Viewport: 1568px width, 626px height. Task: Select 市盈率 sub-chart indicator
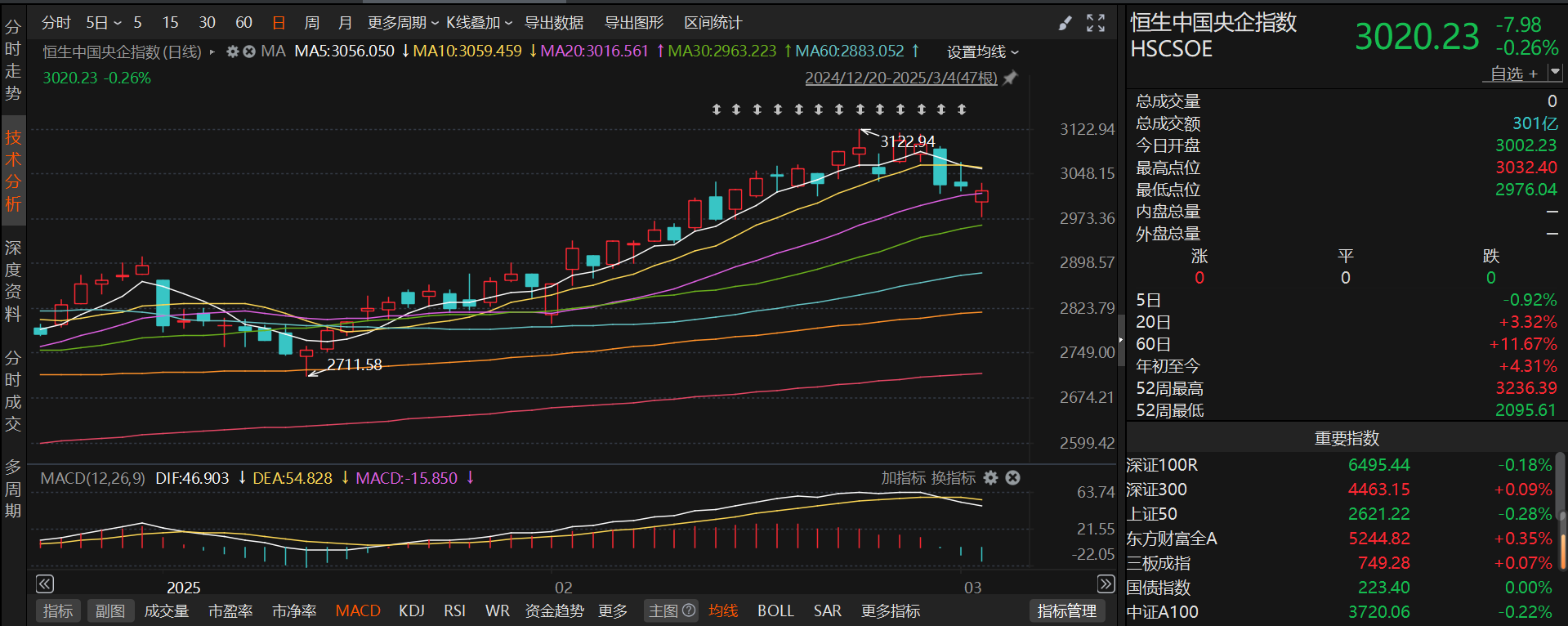[x=230, y=610]
